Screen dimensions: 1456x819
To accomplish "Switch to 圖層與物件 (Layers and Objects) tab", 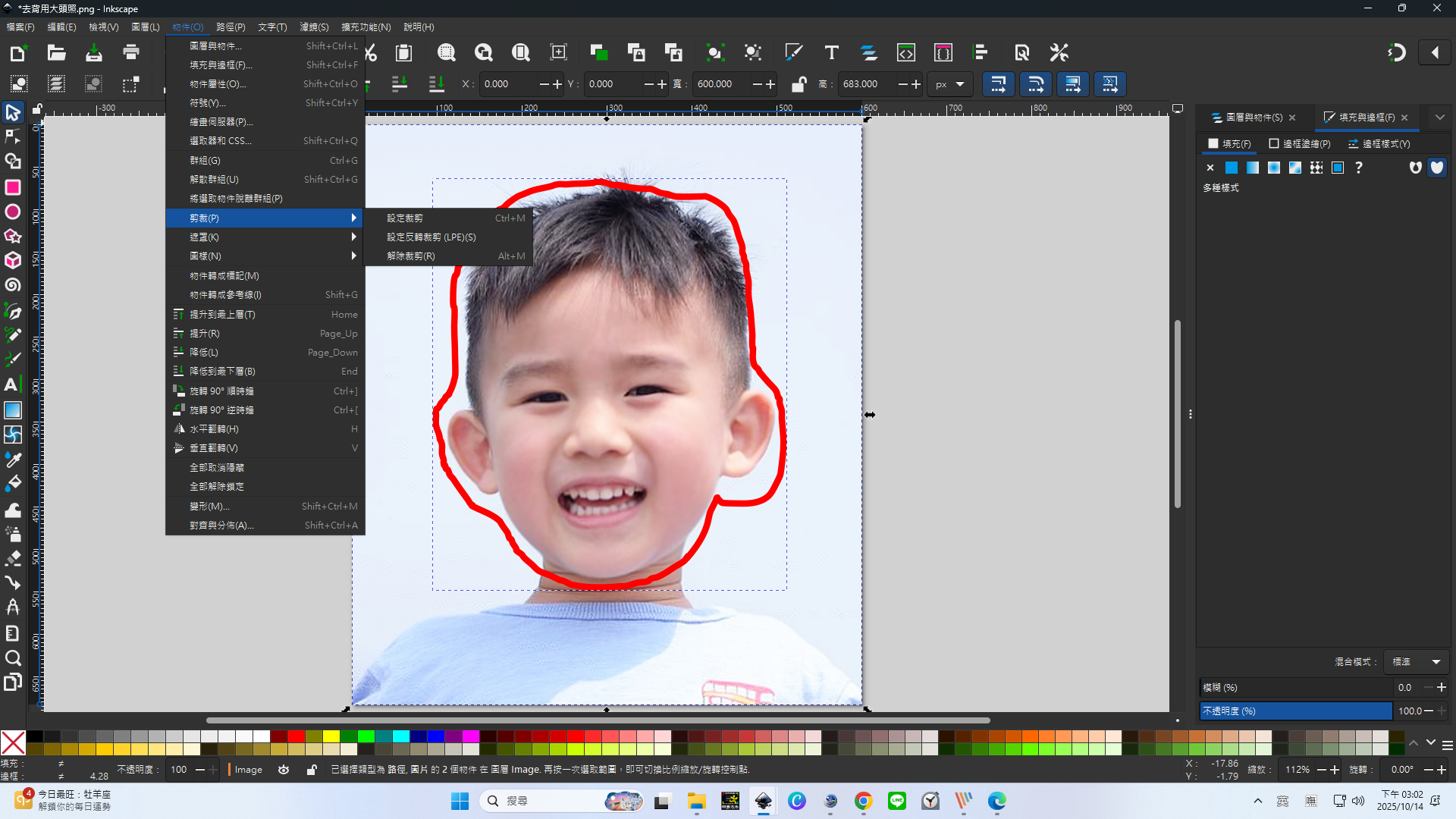I will (1253, 118).
